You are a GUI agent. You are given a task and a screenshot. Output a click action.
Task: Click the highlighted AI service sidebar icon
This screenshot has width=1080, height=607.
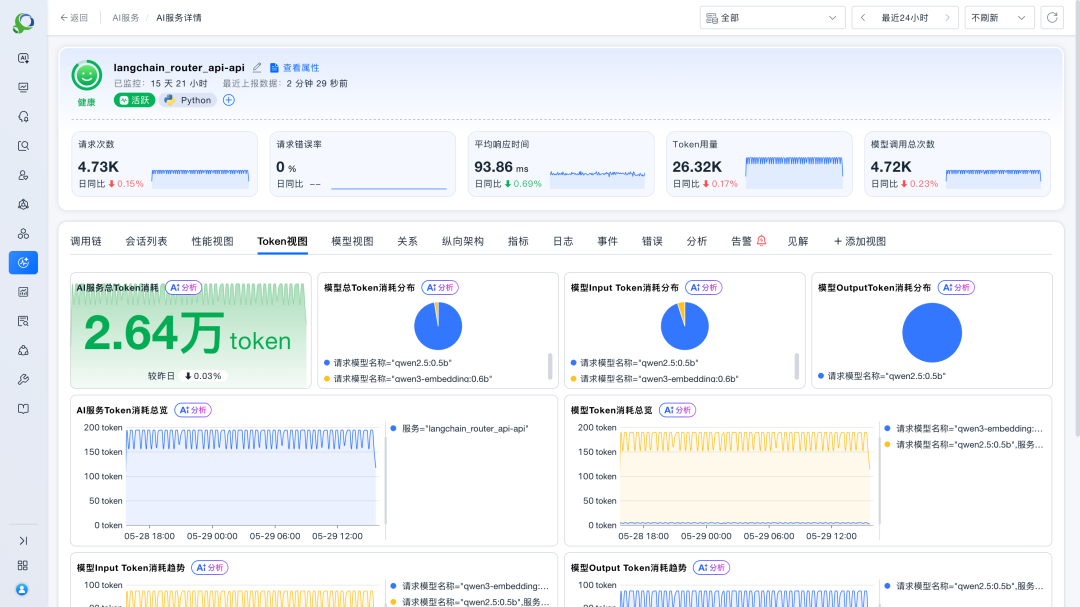tap(23, 263)
